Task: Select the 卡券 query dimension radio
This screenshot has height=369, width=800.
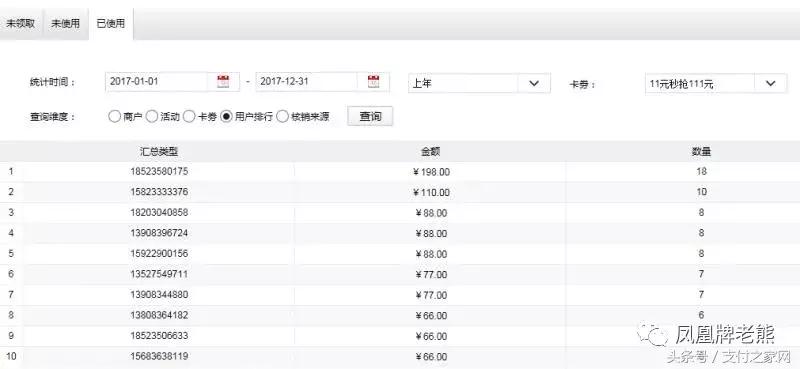Action: coord(189,117)
